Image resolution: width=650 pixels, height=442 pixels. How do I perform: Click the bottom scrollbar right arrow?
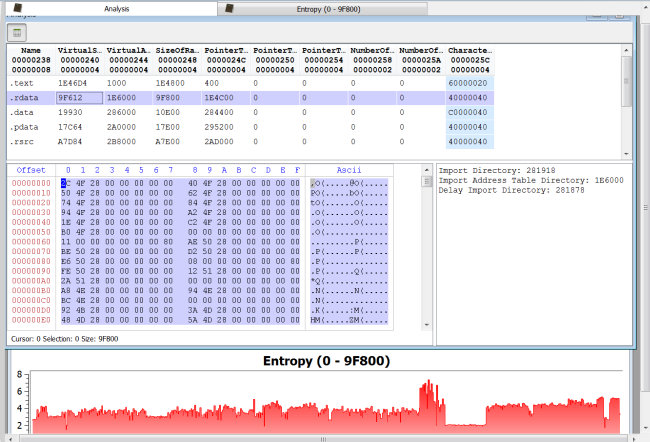click(x=634, y=439)
